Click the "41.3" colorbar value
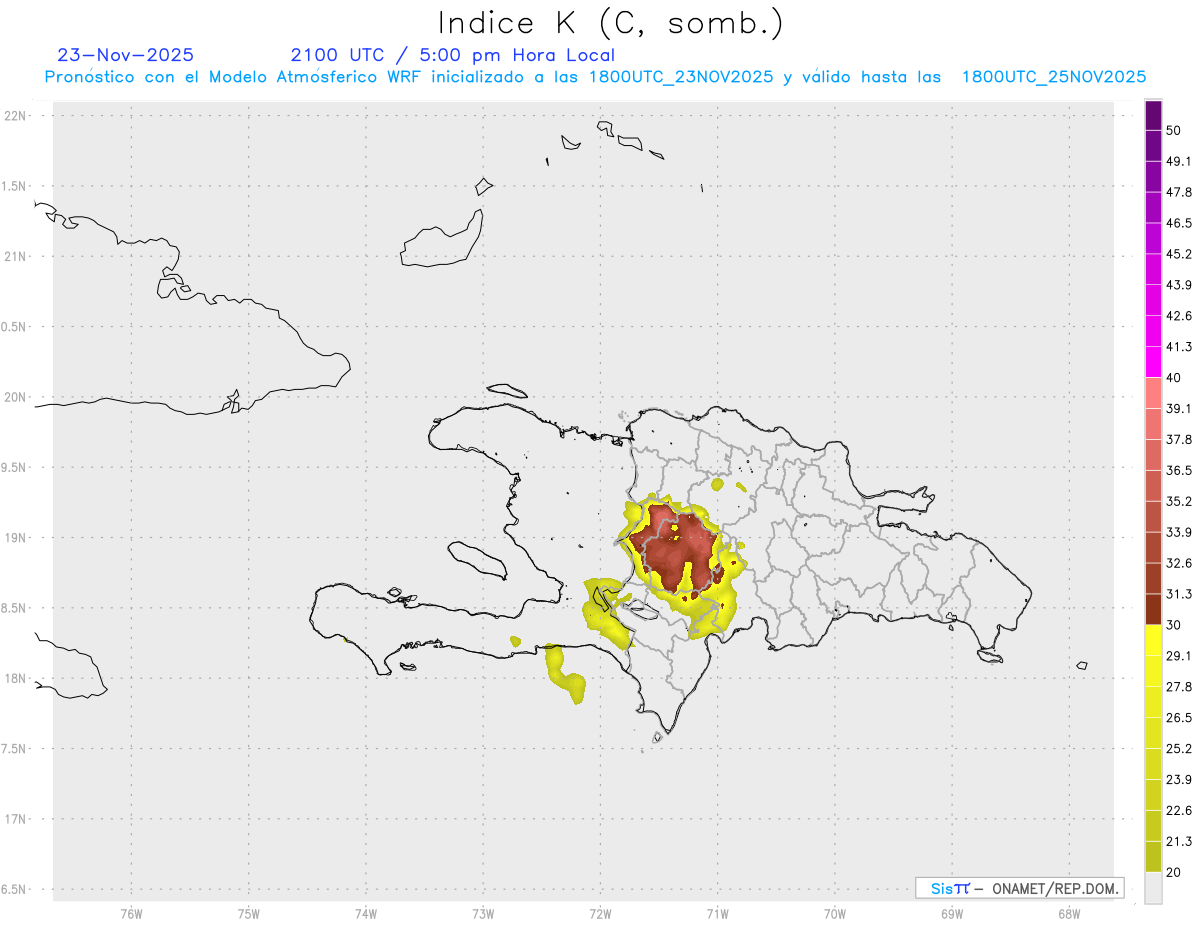This screenshot has height=927, width=1200. click(x=1179, y=347)
